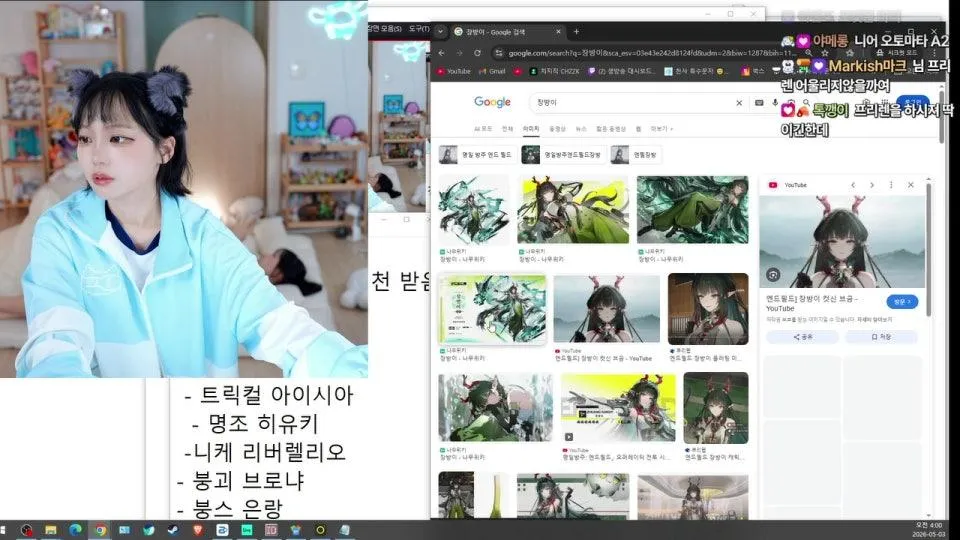This screenshot has width=960, height=540.
Task: Close the image preview panel
Action: pos(910,185)
